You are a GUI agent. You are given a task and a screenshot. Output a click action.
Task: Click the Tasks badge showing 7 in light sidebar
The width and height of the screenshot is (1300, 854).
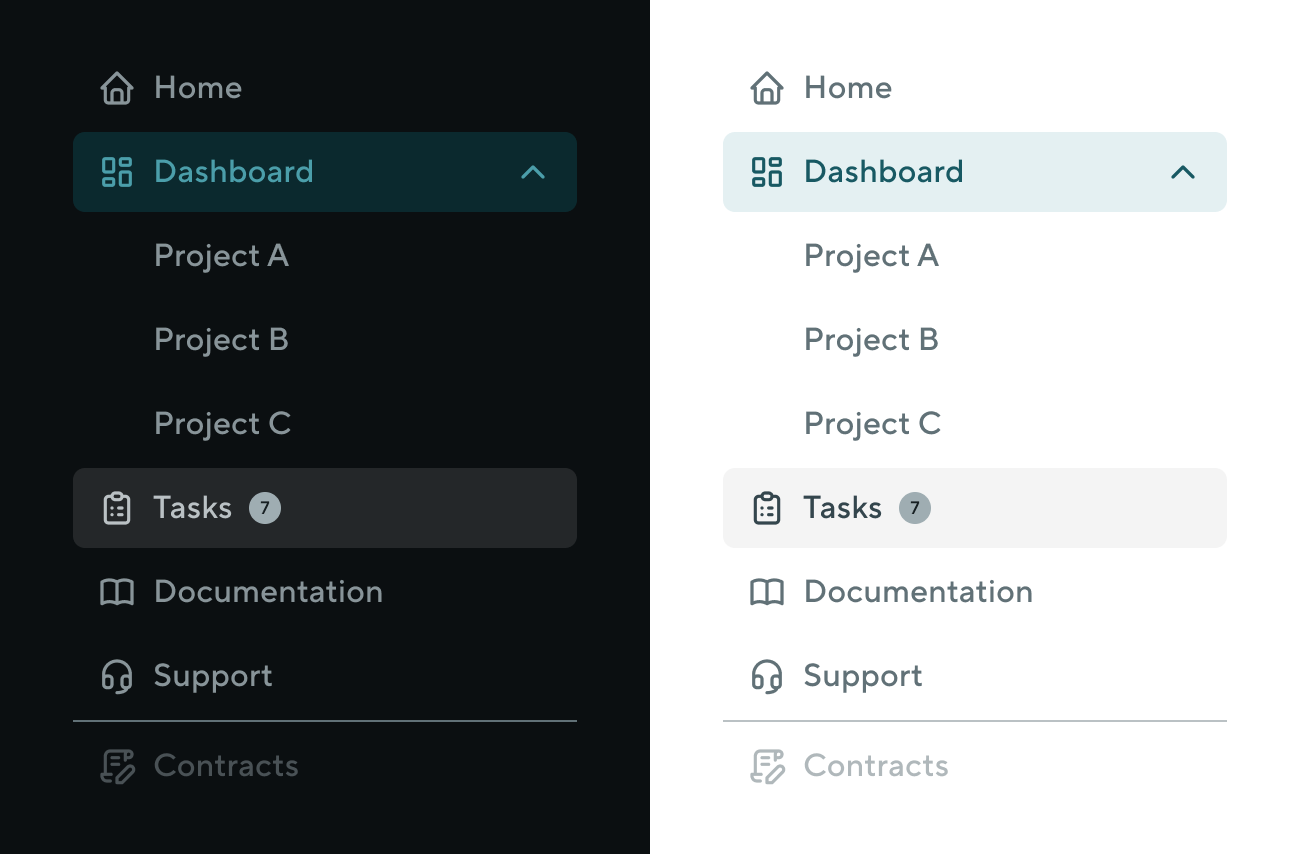click(x=914, y=507)
